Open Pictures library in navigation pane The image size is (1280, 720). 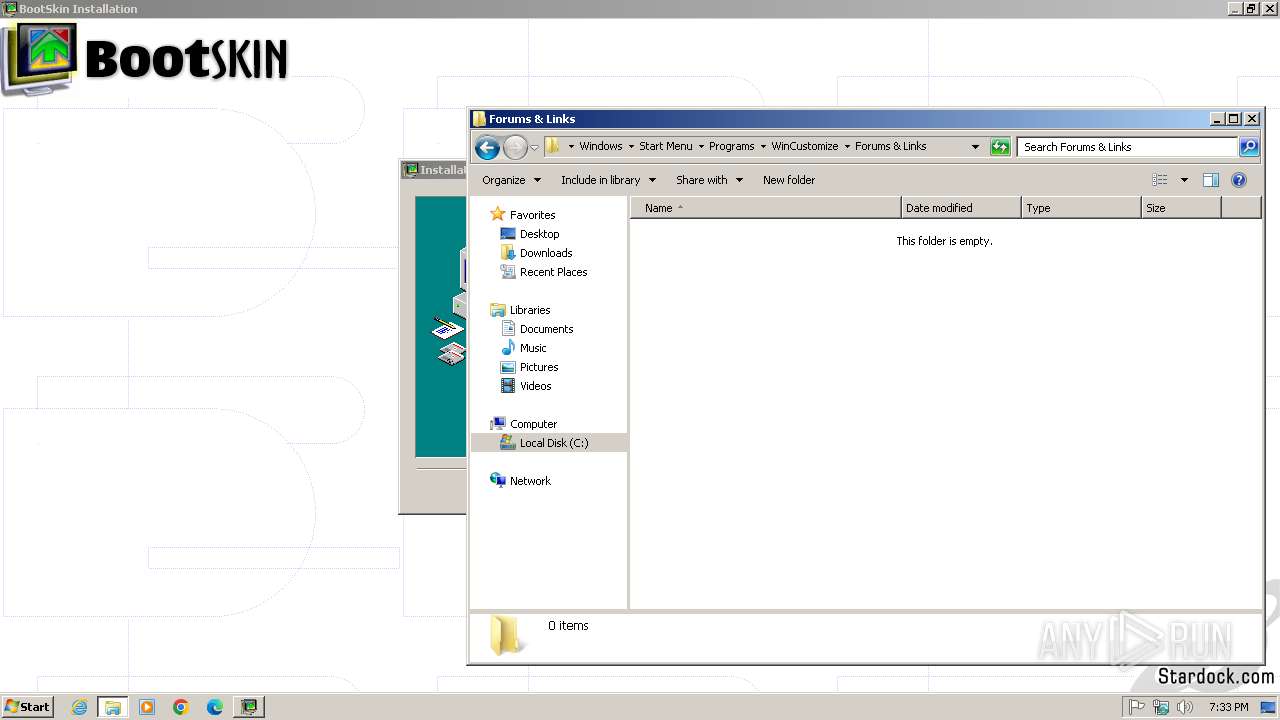click(539, 367)
